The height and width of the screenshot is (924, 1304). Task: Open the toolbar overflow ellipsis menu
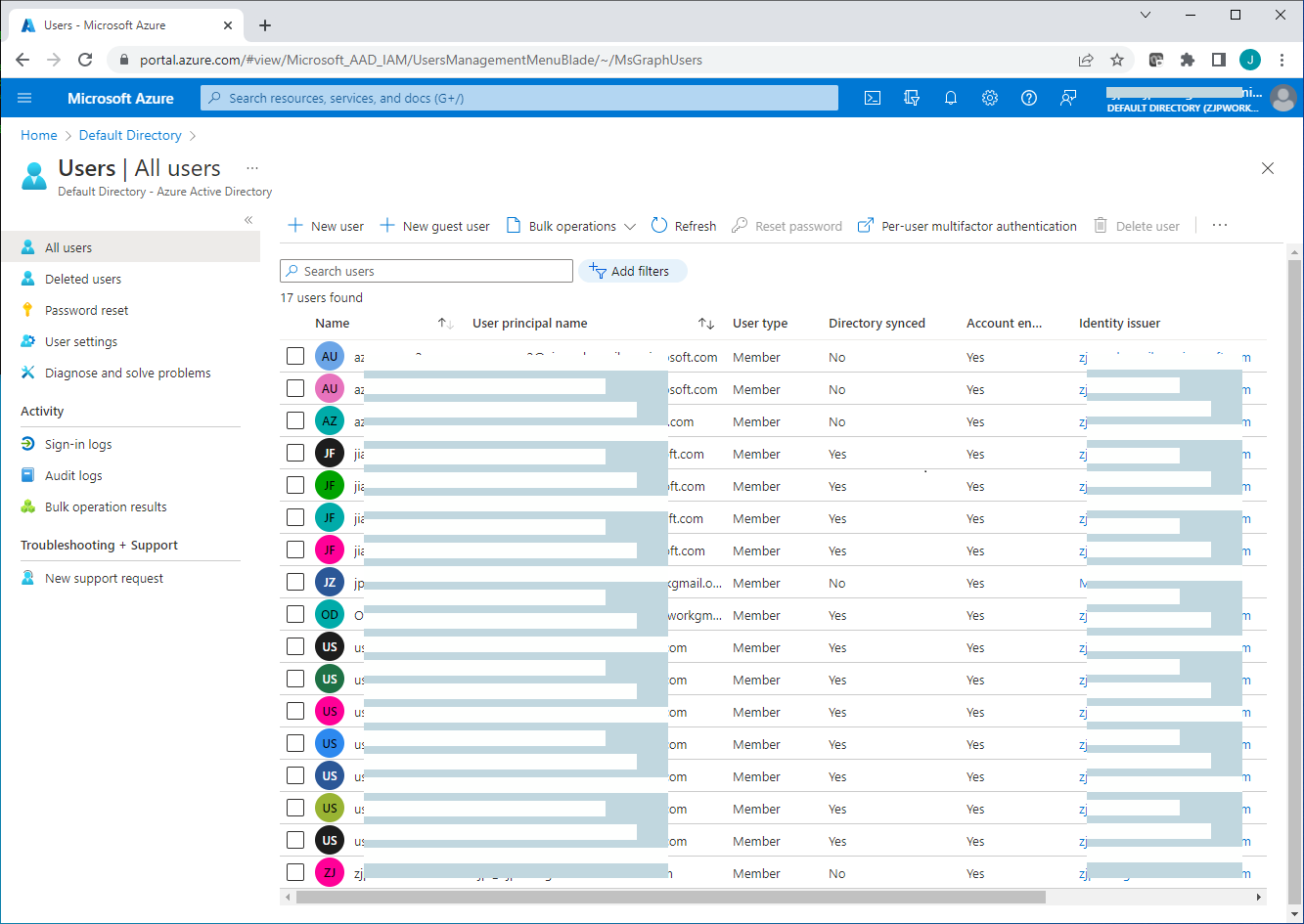coord(1219,225)
